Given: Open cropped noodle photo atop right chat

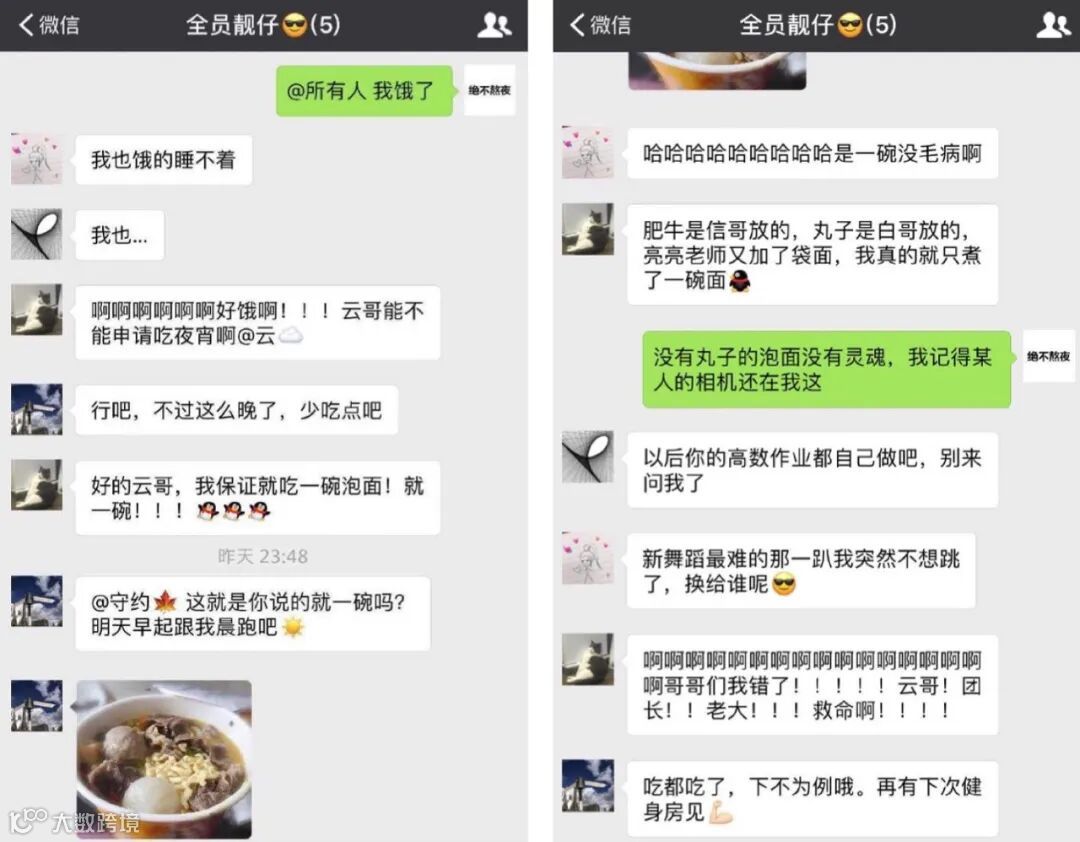Looking at the screenshot, I should [x=717, y=70].
